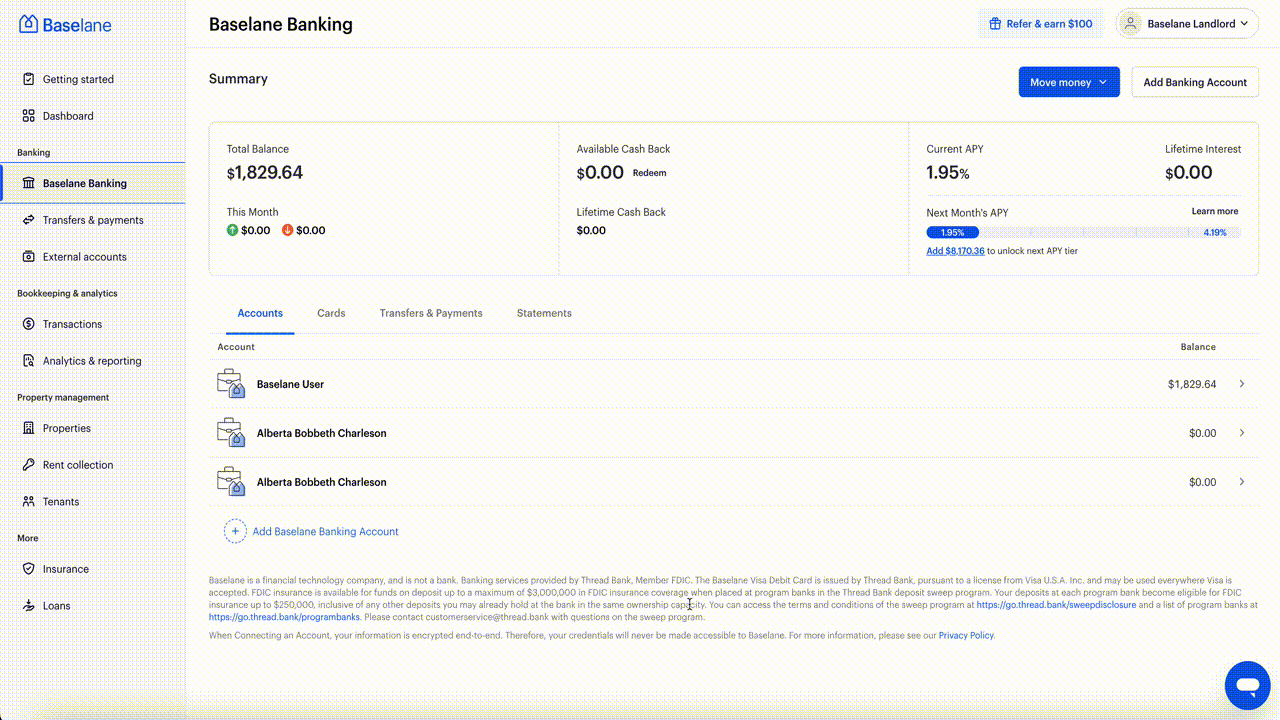Open the Privacy Policy link
This screenshot has width=1280, height=720.
point(966,635)
